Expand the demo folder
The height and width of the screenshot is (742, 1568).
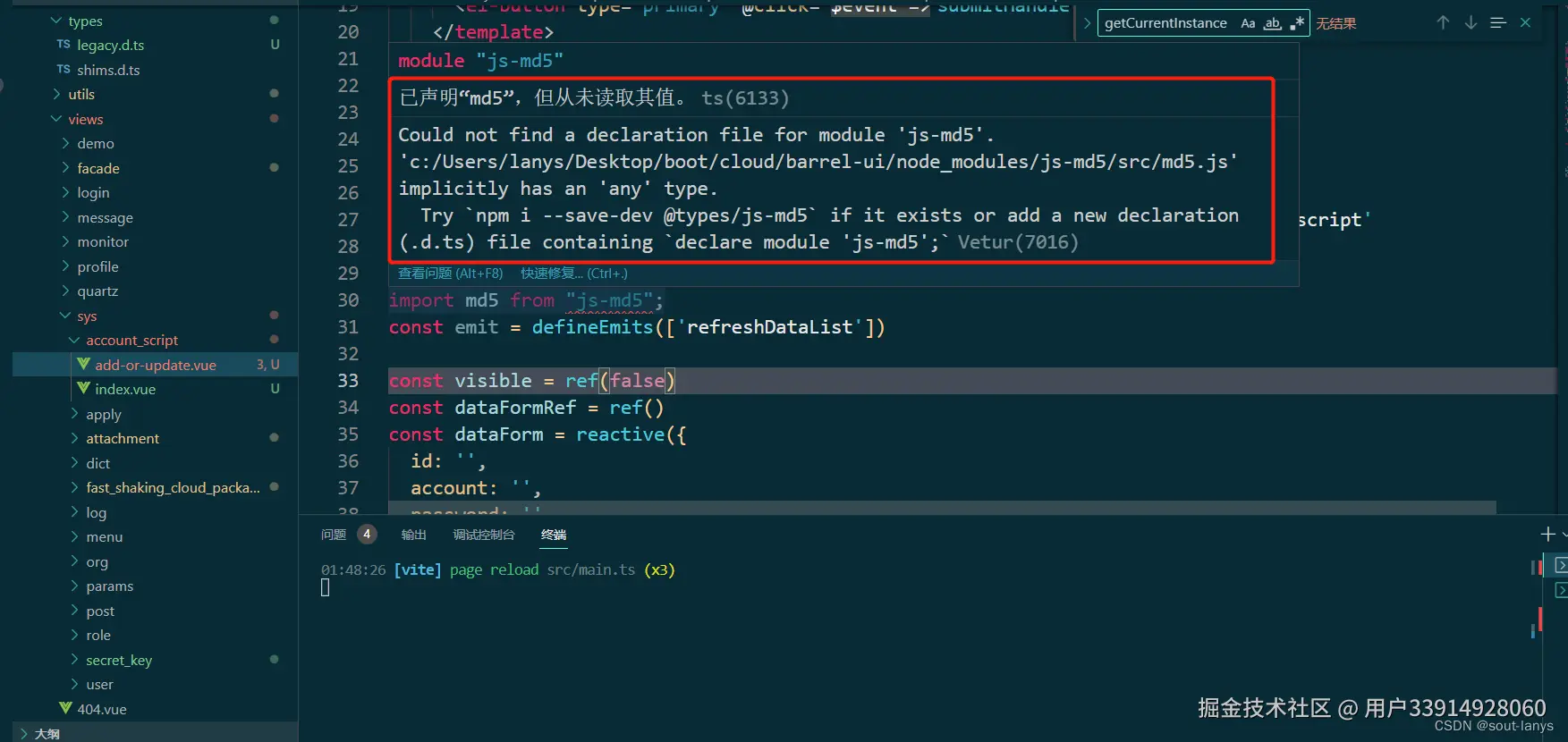coord(95,143)
